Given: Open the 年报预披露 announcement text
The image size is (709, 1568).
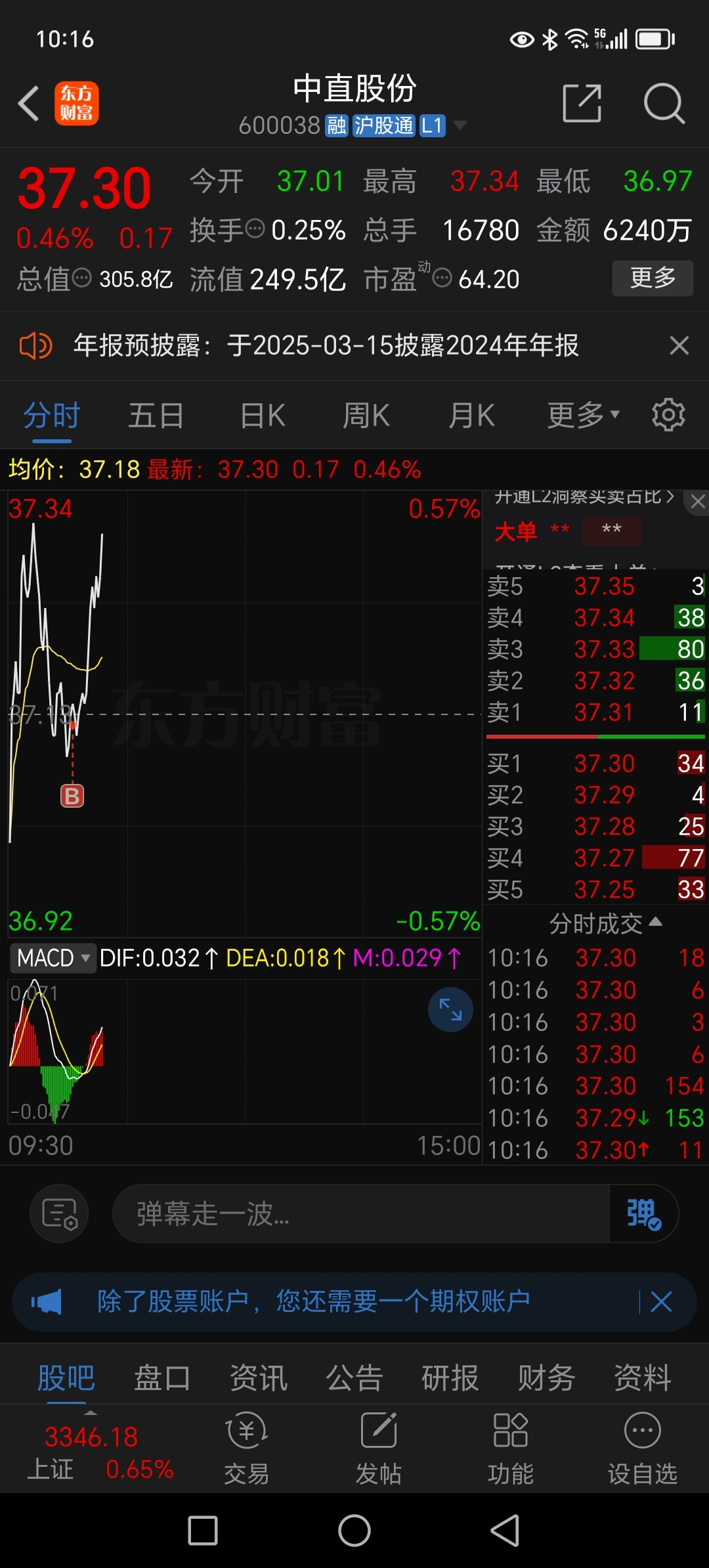Looking at the screenshot, I should point(326,345).
